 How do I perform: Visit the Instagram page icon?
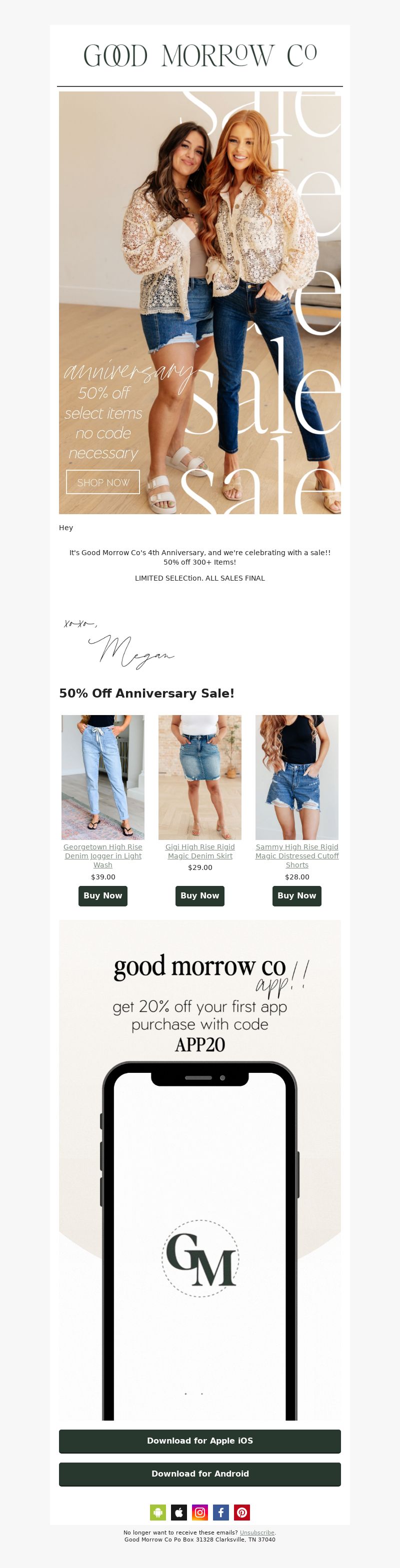pyautogui.click(x=199, y=1512)
